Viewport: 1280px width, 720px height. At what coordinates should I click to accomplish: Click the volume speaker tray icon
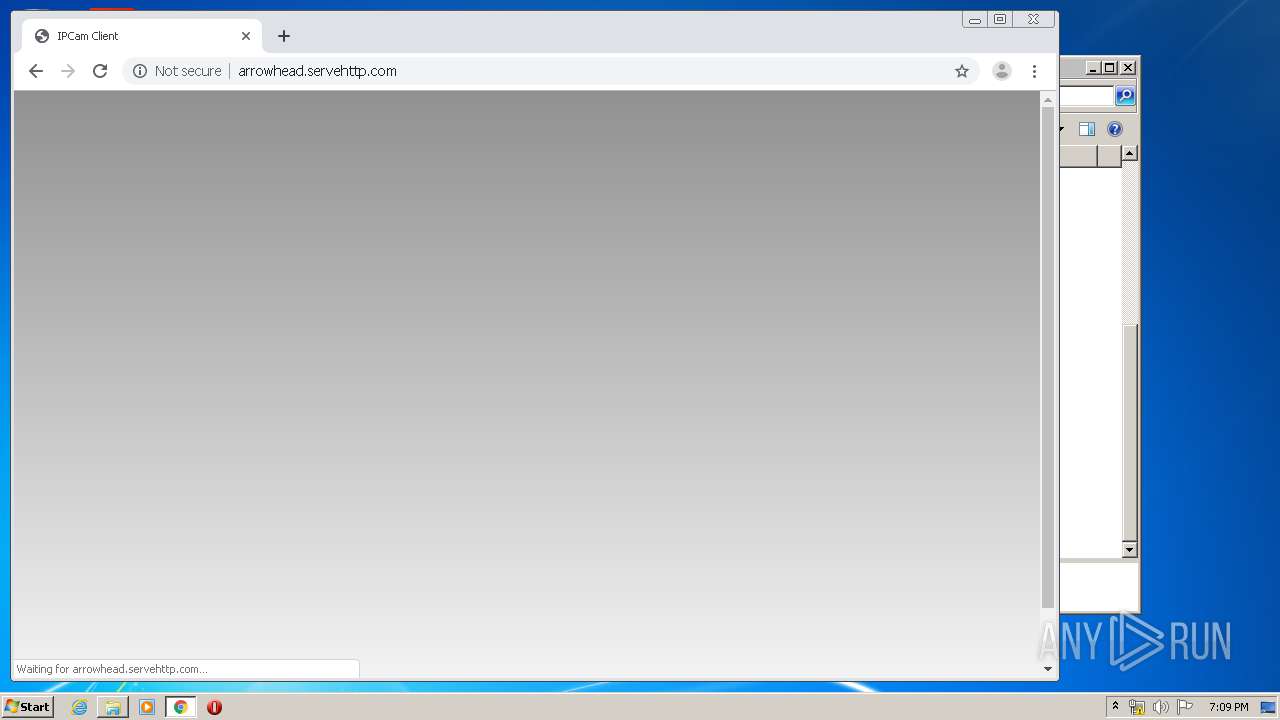pyautogui.click(x=1160, y=707)
